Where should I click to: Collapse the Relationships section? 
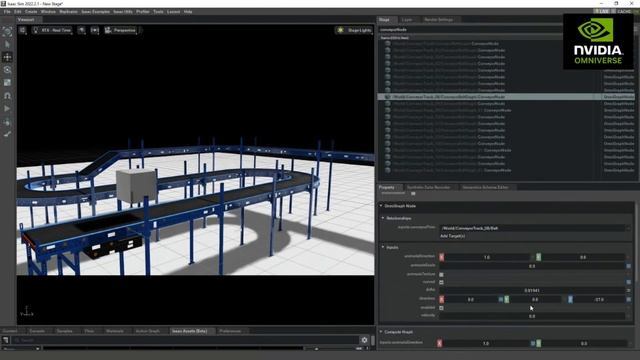click(x=383, y=218)
